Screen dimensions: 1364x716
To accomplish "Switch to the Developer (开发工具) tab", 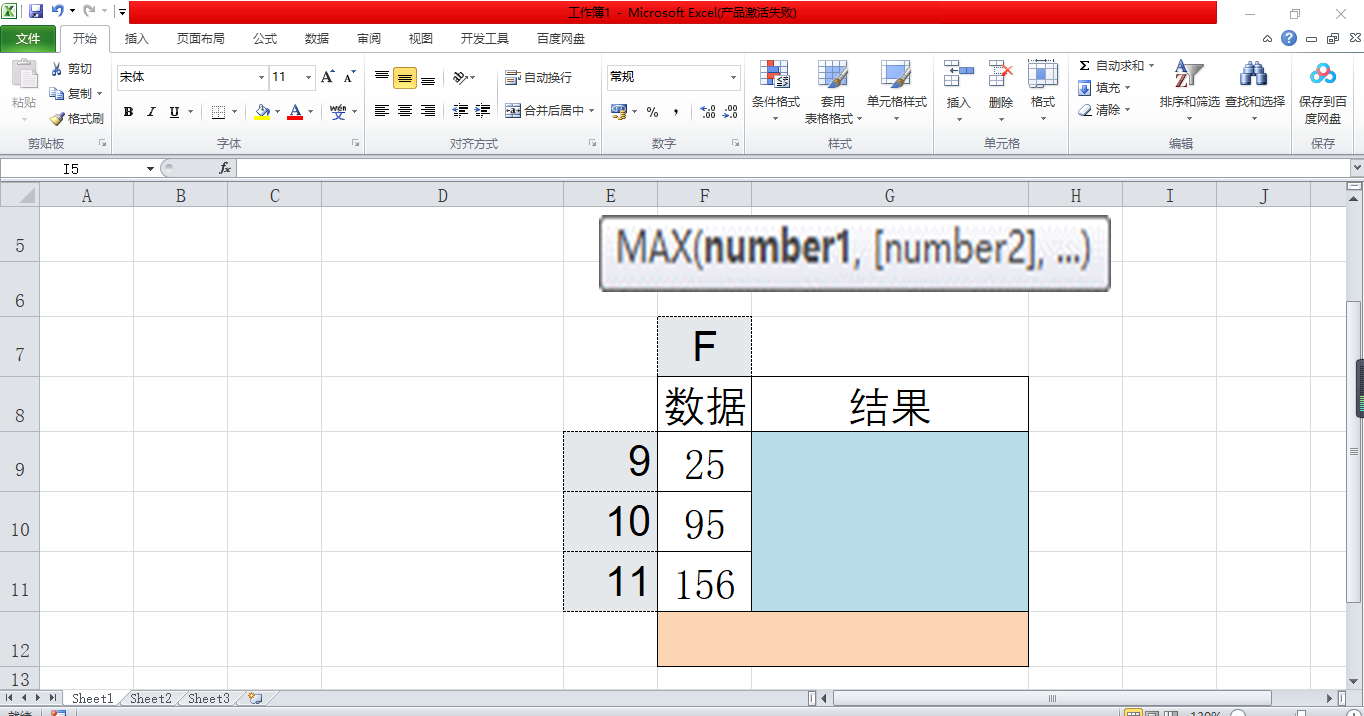I will tap(485, 39).
